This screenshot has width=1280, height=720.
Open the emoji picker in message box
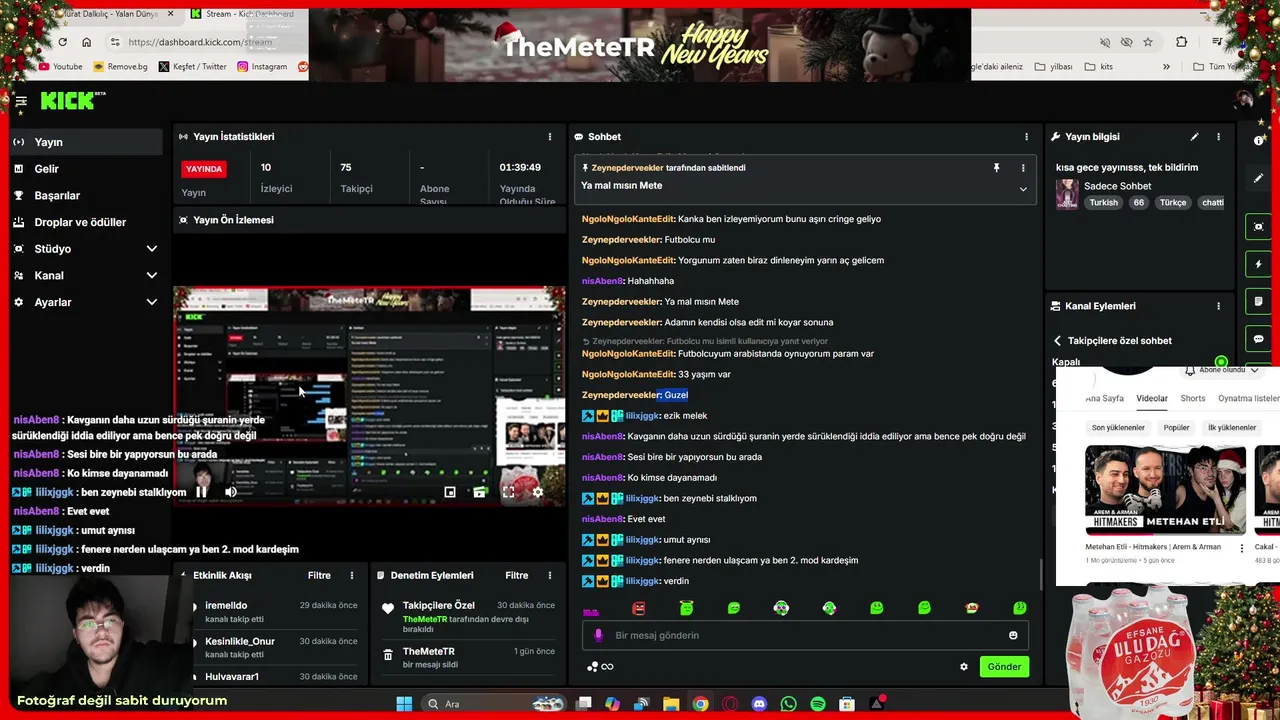1013,635
